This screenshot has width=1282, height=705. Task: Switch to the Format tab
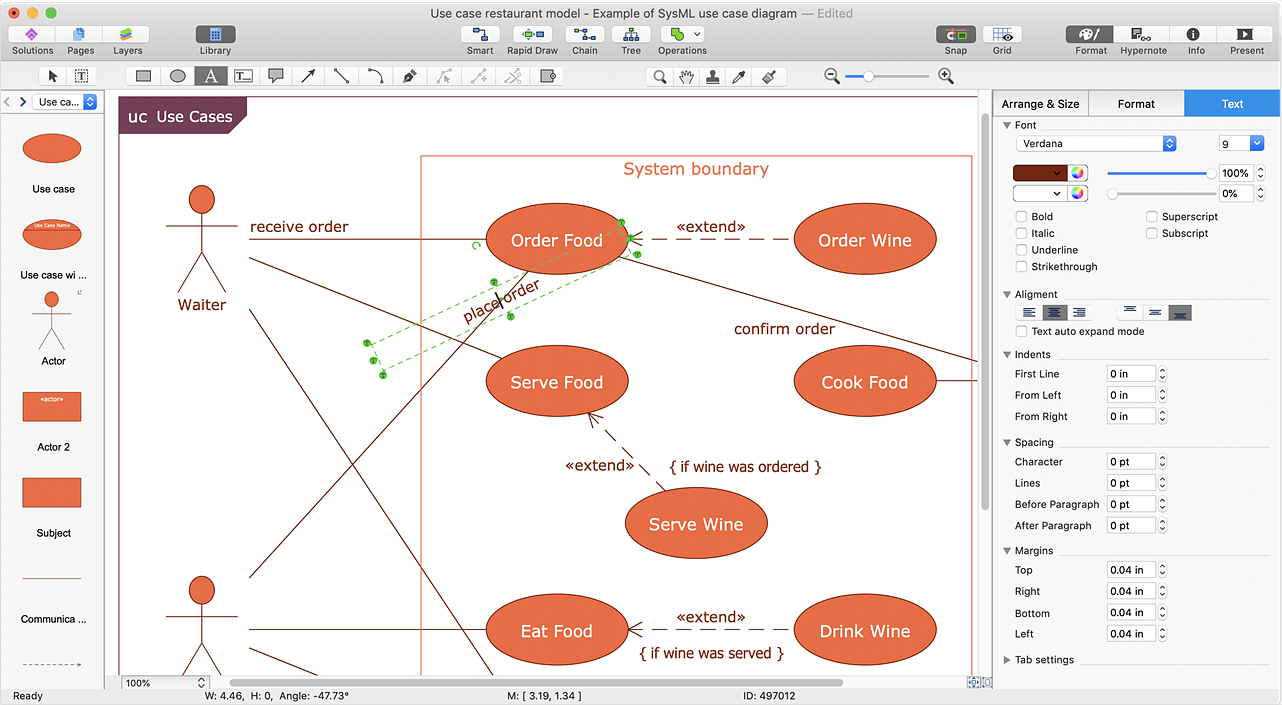pos(1136,103)
